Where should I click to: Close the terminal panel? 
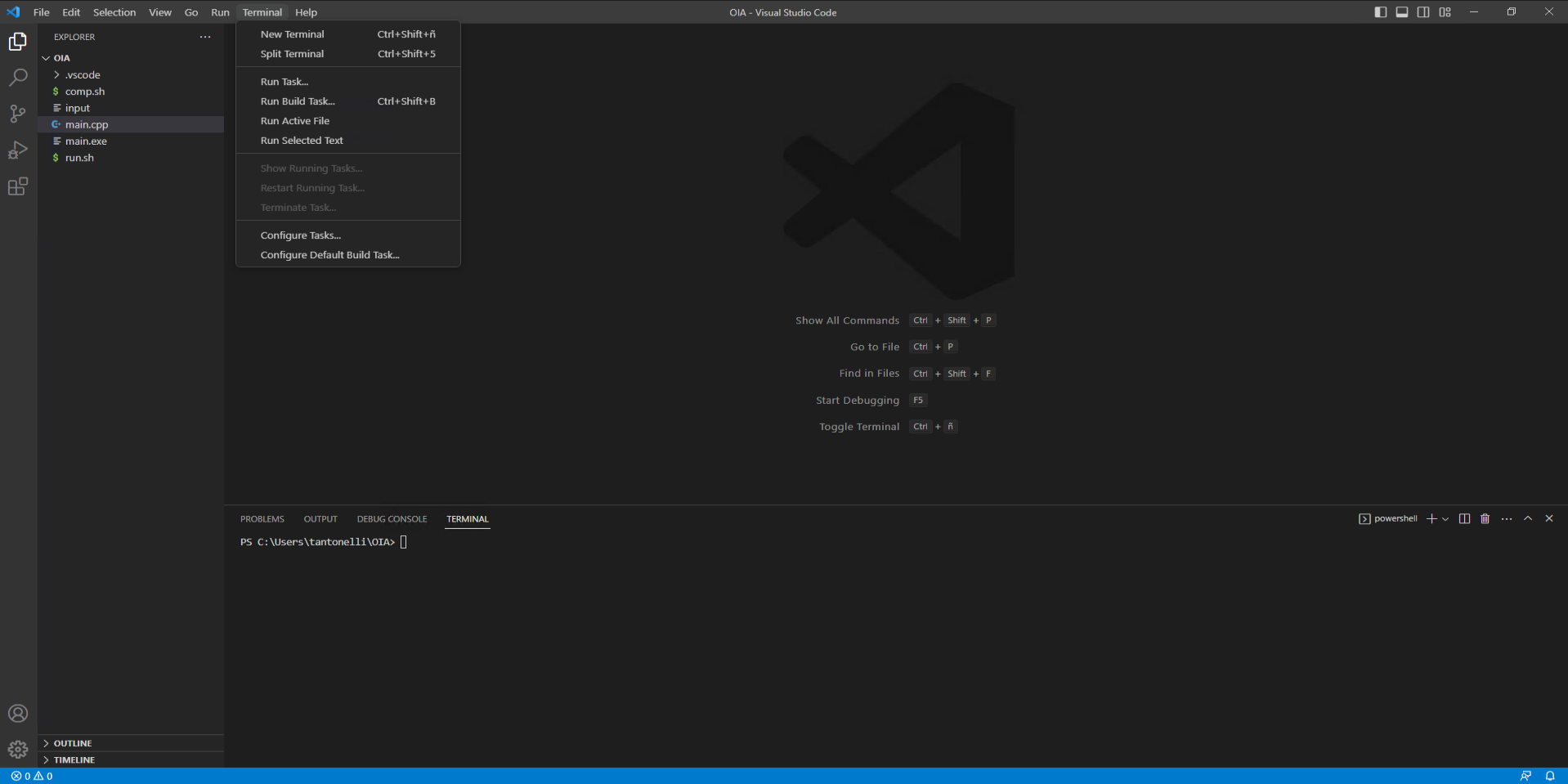pyautogui.click(x=1549, y=519)
